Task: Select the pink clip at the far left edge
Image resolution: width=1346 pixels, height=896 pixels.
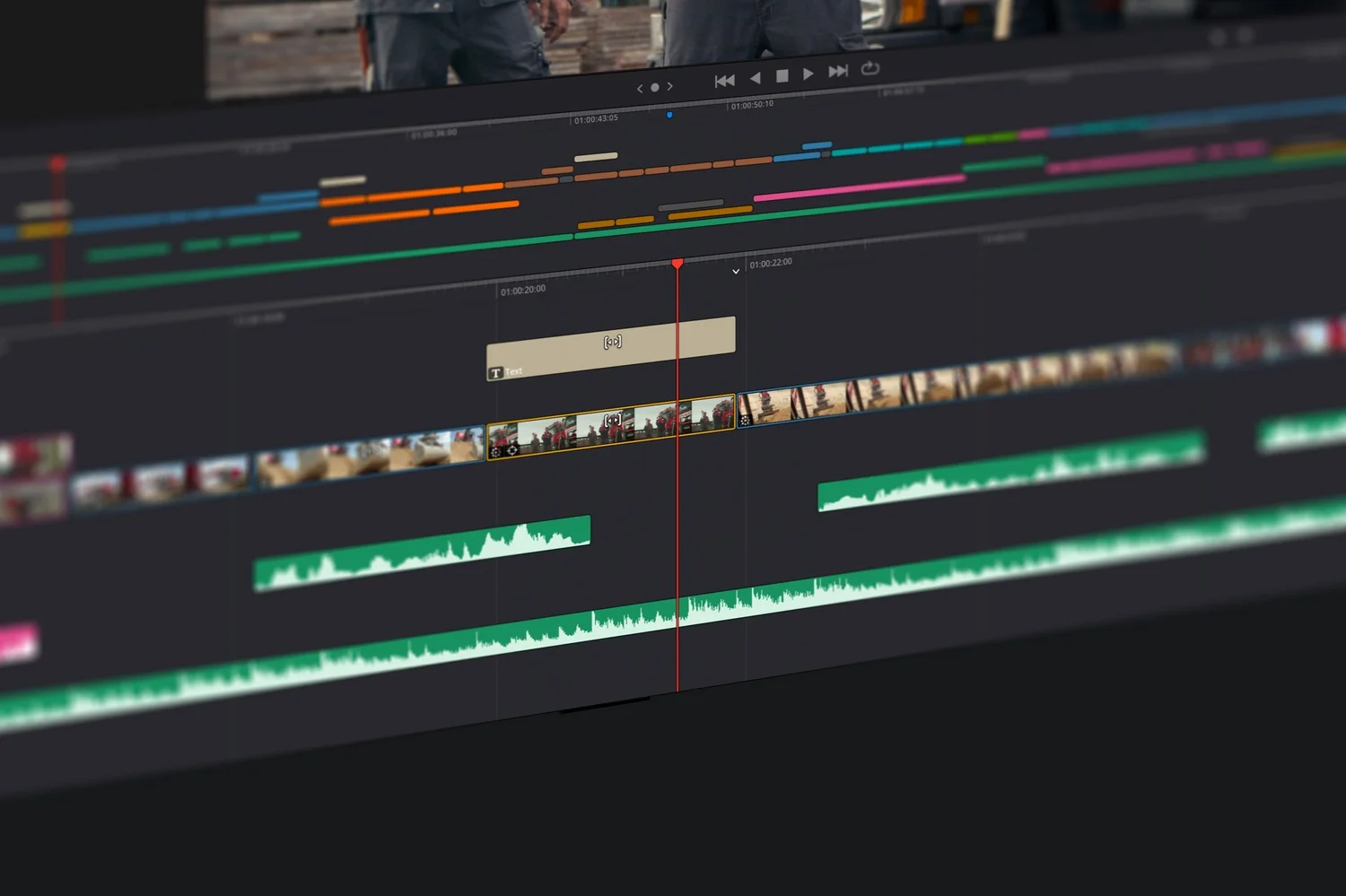Action: pyautogui.click(x=18, y=643)
